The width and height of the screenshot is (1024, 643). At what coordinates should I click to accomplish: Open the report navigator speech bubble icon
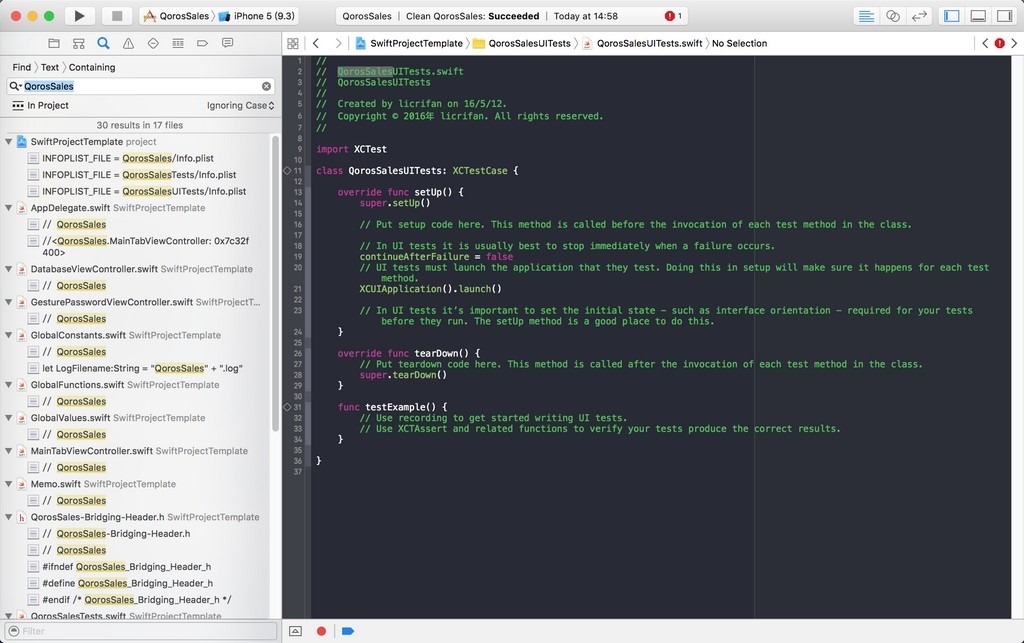coord(227,43)
